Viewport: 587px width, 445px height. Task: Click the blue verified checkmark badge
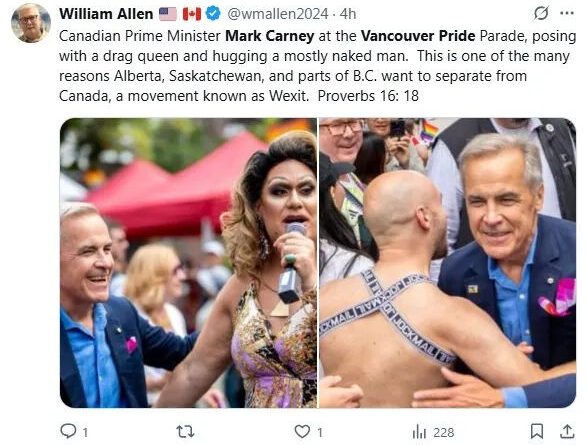213,14
